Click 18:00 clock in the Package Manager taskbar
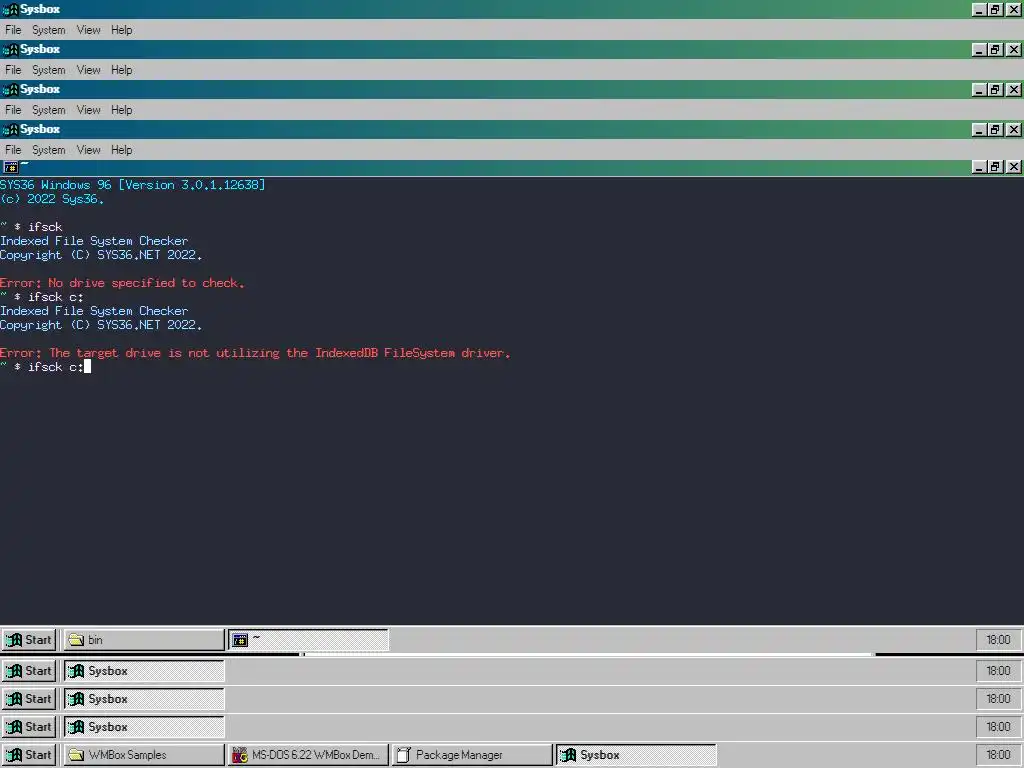The width and height of the screenshot is (1024, 768). [998, 755]
